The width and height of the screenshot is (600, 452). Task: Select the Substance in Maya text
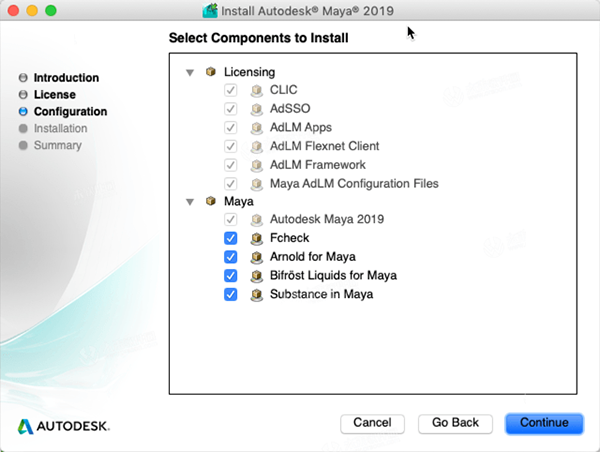(x=321, y=294)
